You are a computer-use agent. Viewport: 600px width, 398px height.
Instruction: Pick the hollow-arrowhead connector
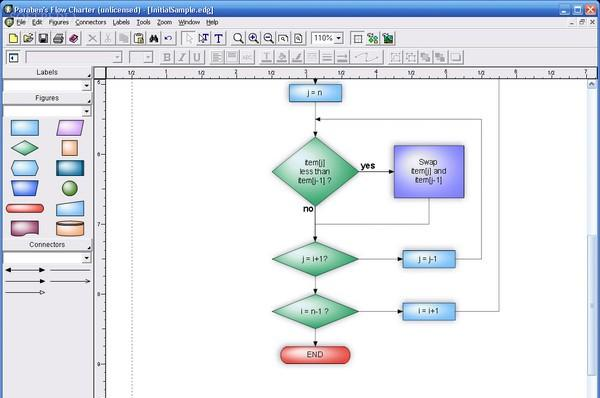tap(25, 292)
